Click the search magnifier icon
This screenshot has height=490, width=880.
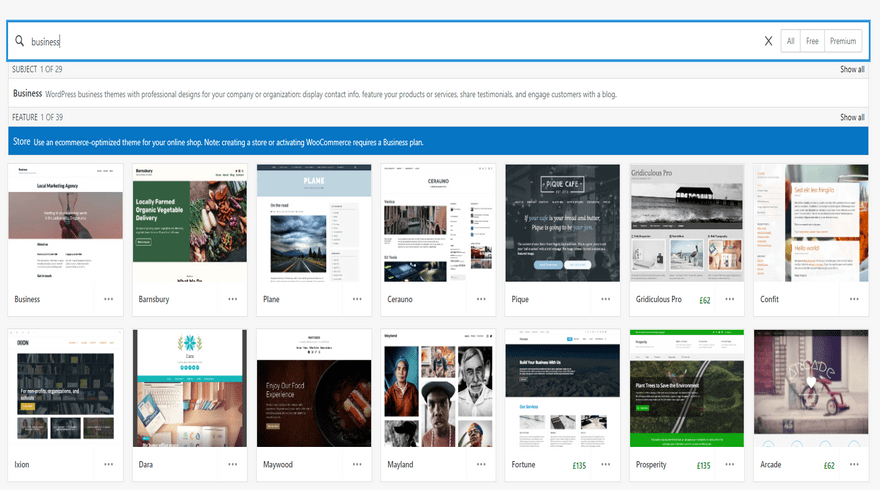[x=19, y=41]
